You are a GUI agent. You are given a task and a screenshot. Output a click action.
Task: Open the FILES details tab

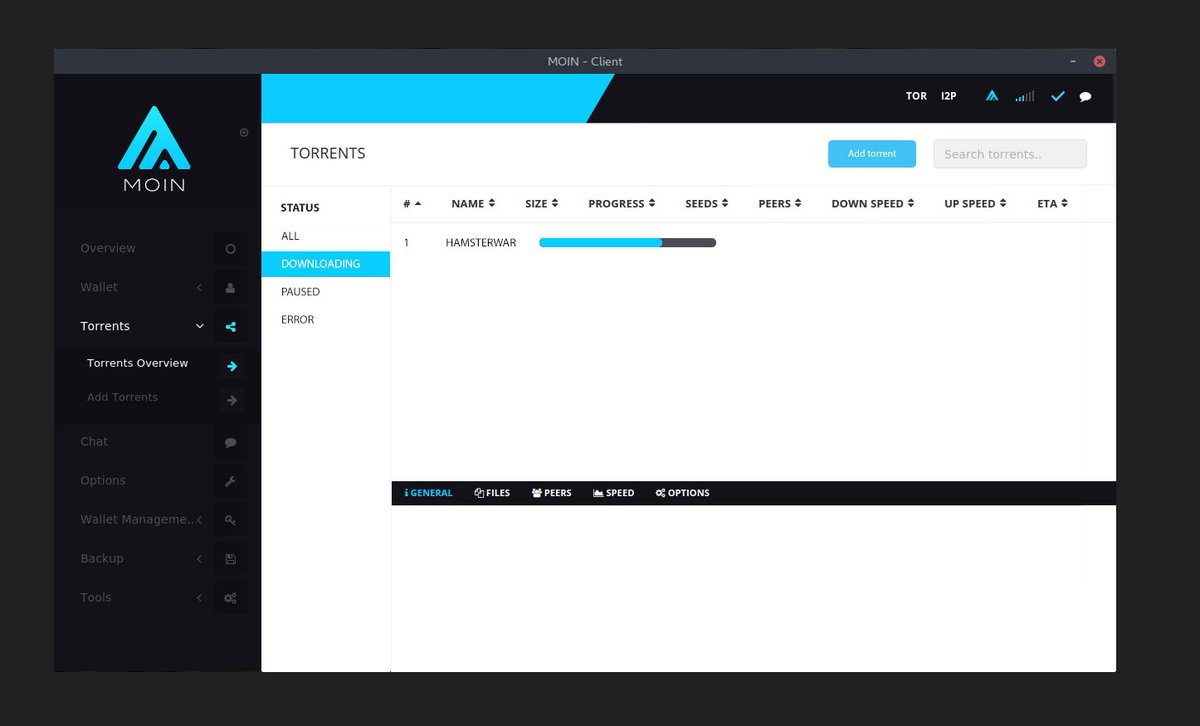492,493
